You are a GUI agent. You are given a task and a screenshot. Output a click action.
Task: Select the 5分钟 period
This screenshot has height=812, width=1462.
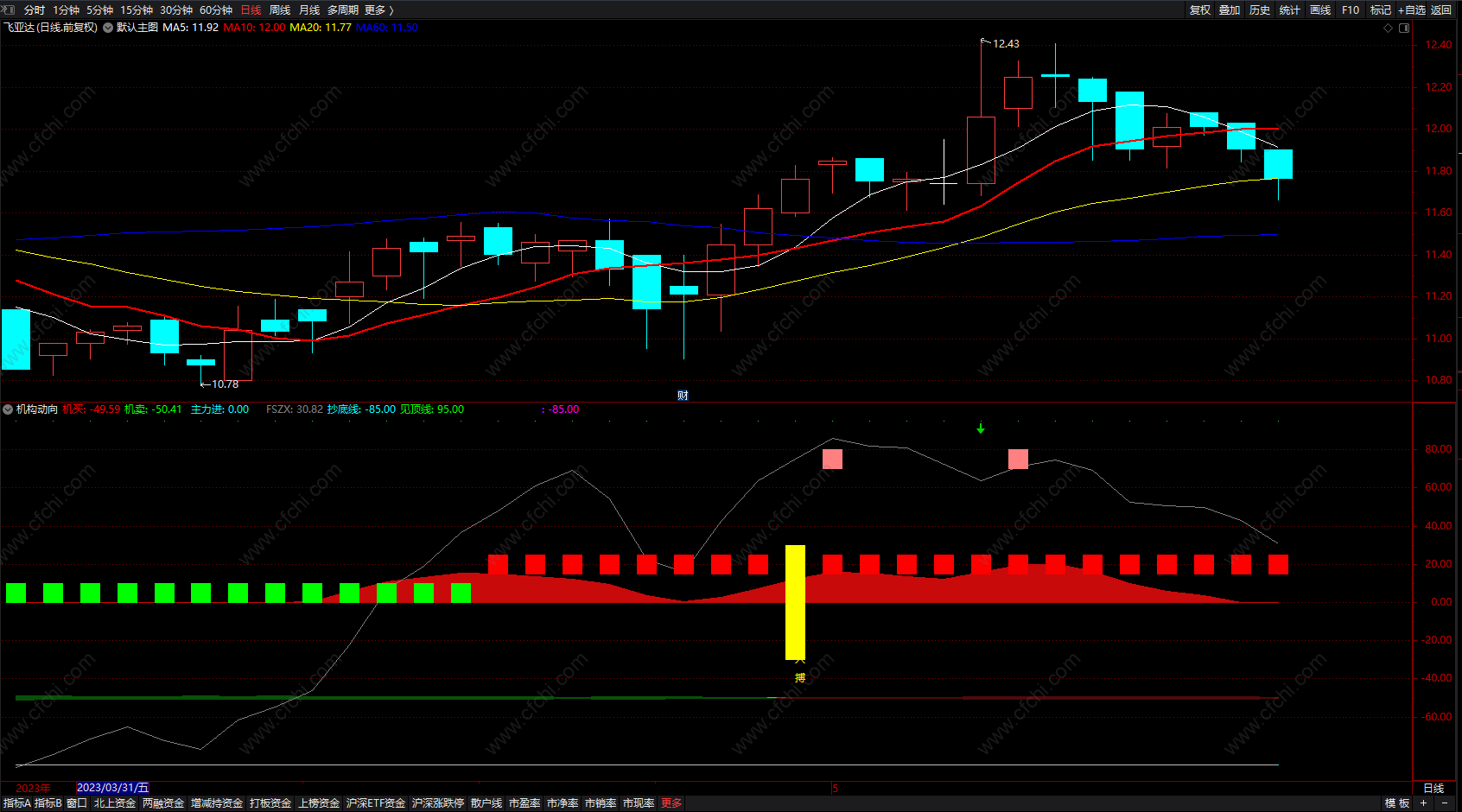tap(99, 10)
